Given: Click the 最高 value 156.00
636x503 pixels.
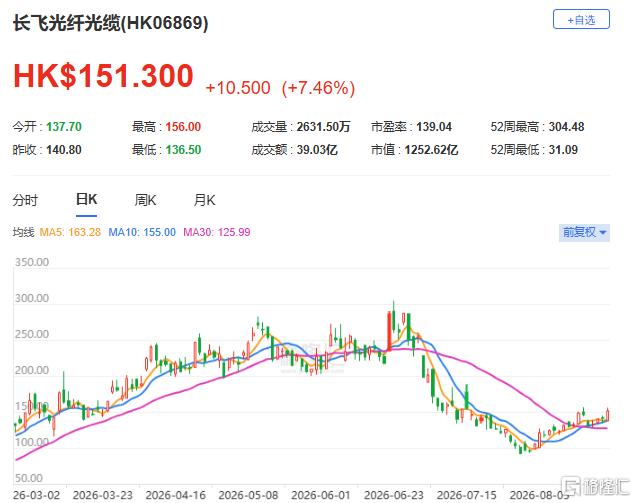Looking at the screenshot, I should click(183, 127).
